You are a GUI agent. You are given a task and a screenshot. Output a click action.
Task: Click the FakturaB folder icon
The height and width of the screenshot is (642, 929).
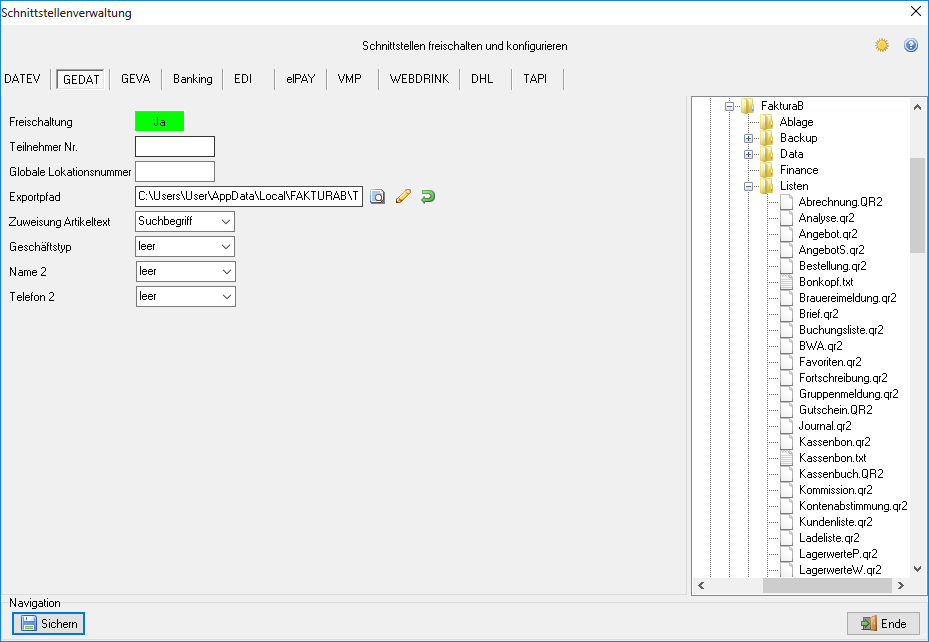click(x=748, y=106)
